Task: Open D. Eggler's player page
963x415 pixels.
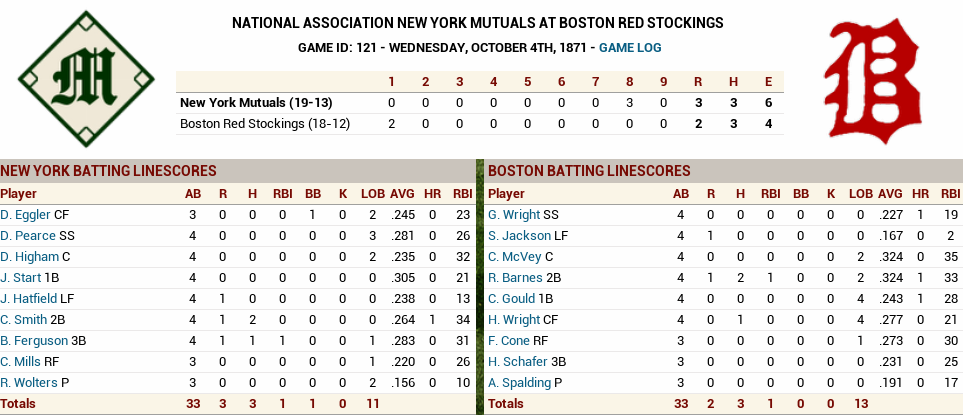Action: tap(25, 214)
